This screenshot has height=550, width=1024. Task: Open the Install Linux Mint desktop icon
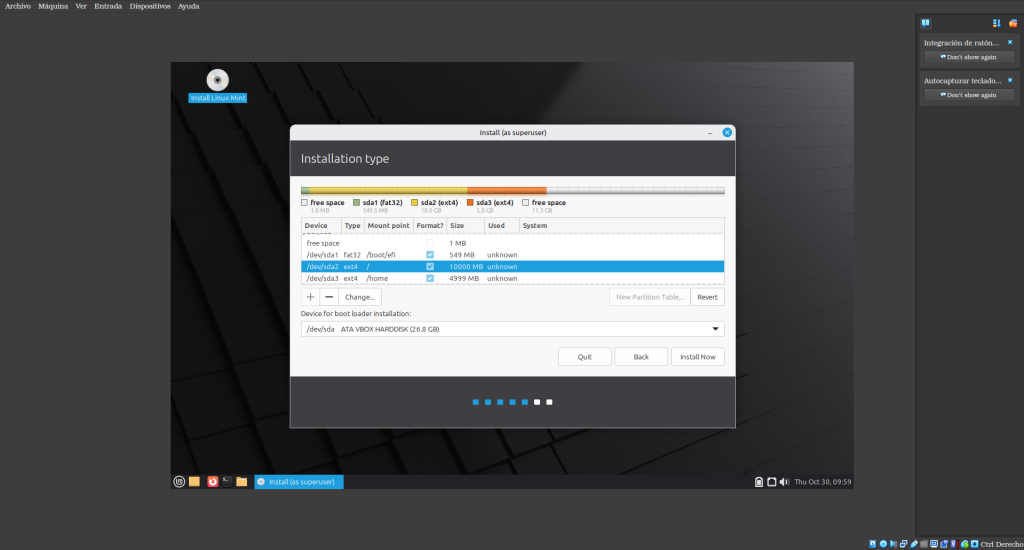point(217,81)
